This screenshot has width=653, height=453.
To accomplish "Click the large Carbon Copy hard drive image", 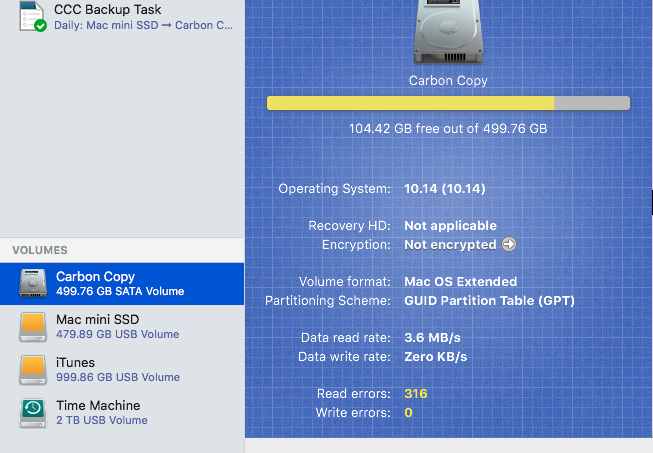I will (x=448, y=32).
